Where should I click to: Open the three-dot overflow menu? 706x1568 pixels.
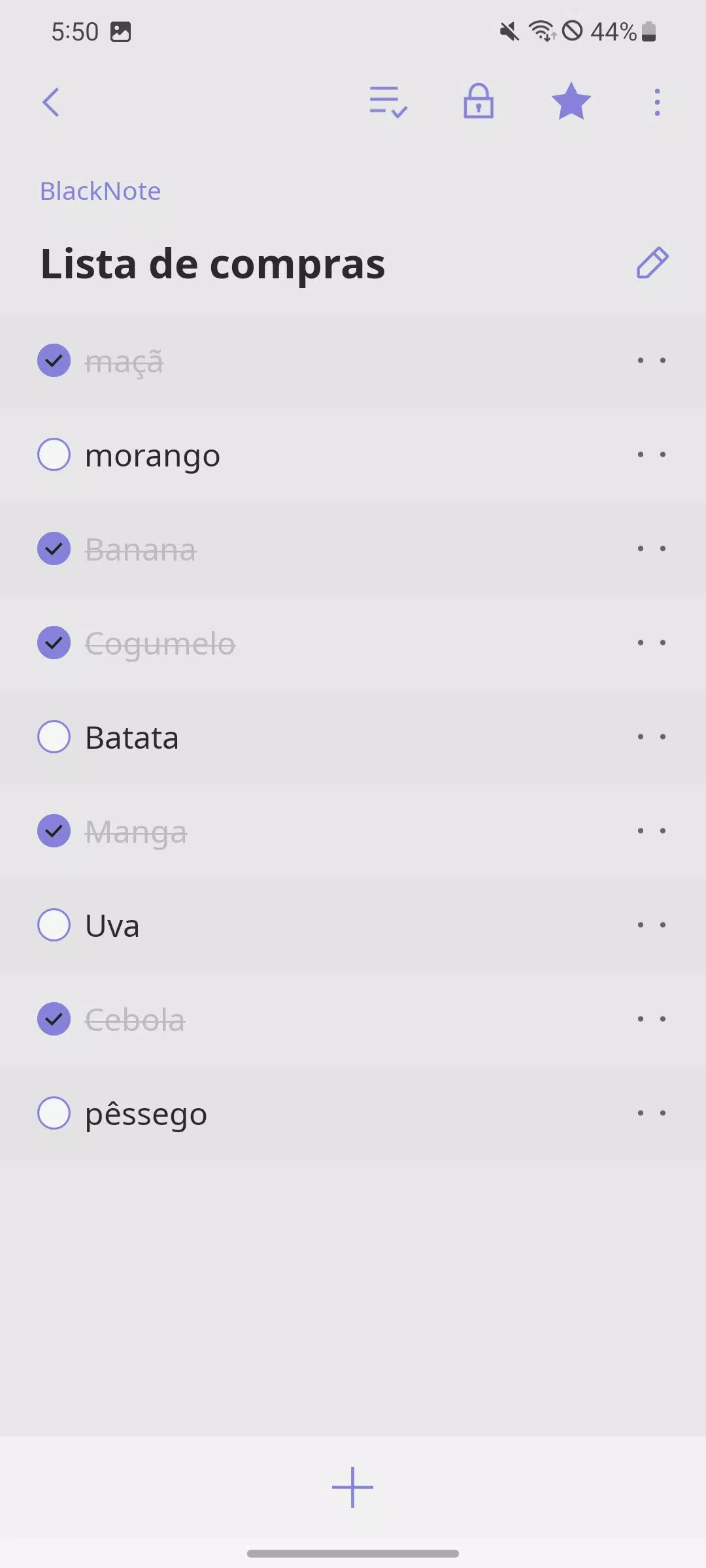click(657, 103)
